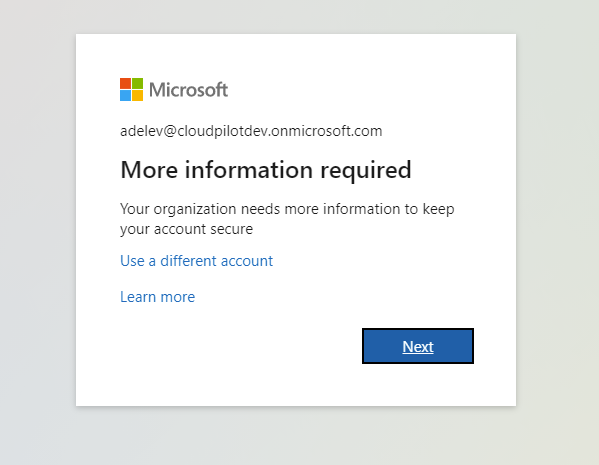599x465 pixels.
Task: Click the green square in Microsoft logo
Action: [x=138, y=84]
